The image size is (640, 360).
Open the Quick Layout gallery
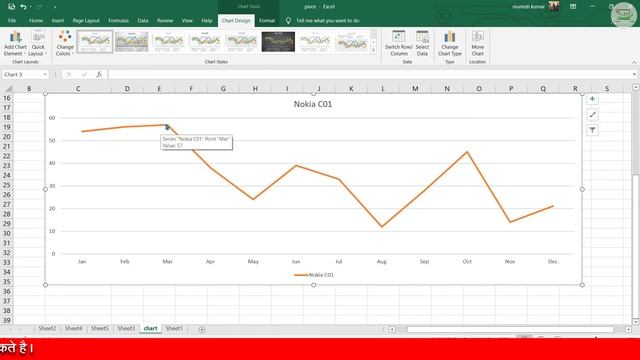click(x=38, y=43)
